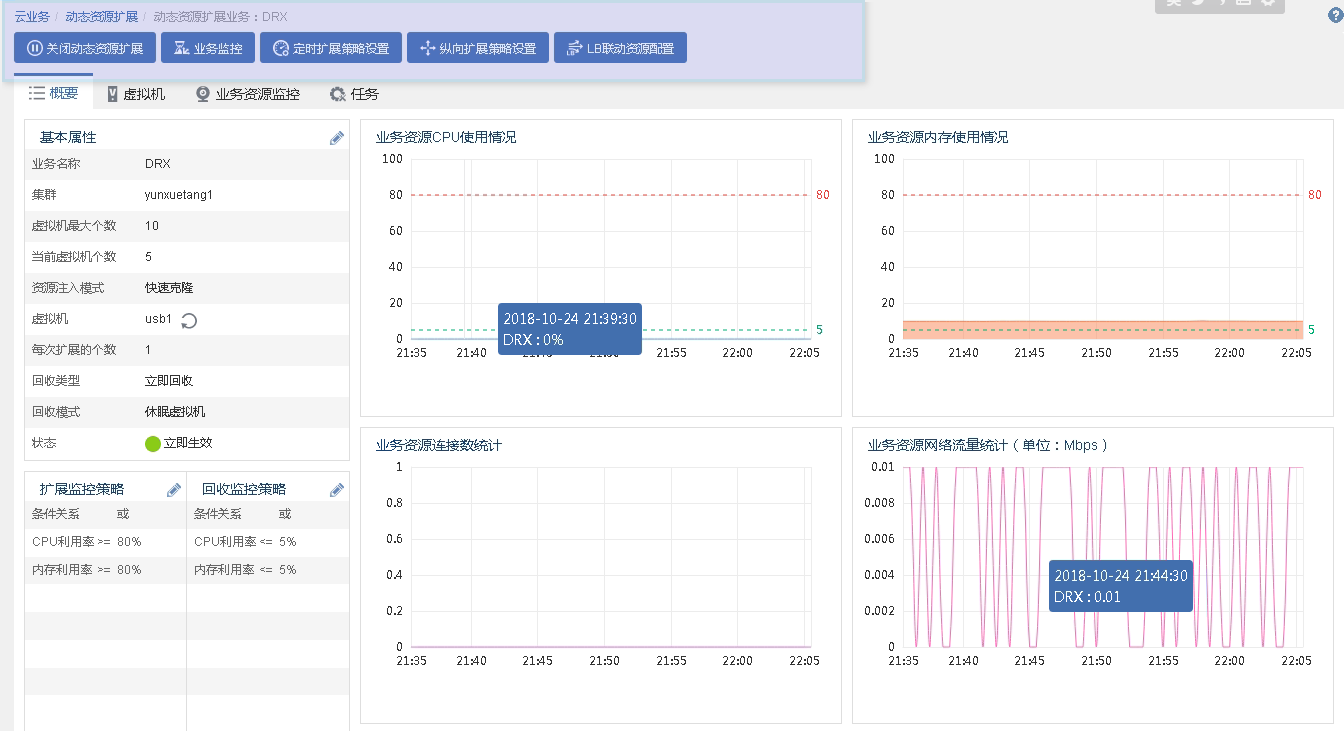Edit the 回收监控策略 with pencil icon
This screenshot has height=731, width=1344.
337,490
